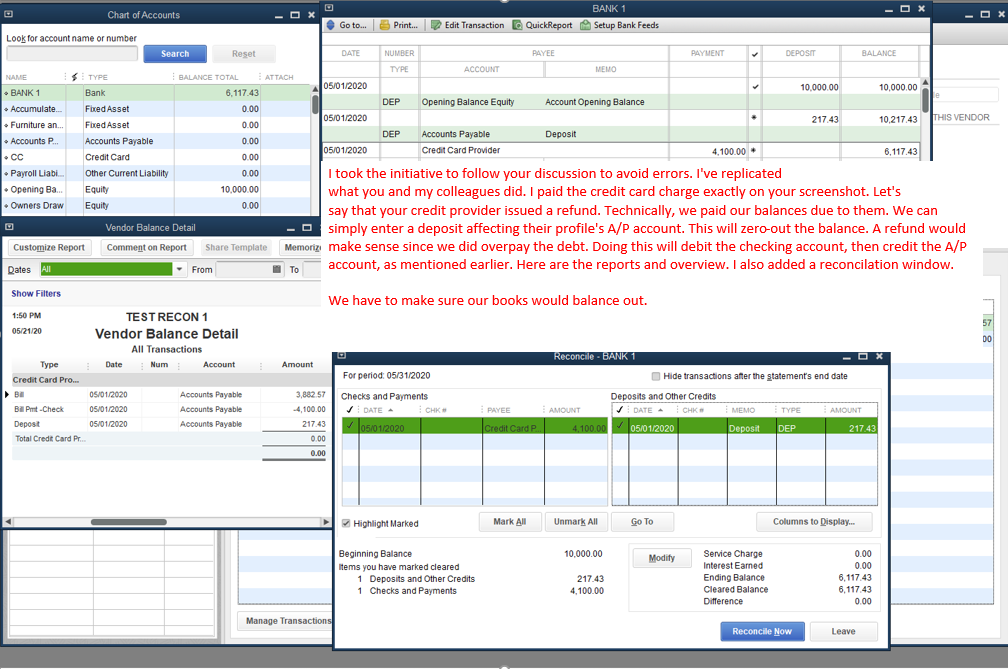This screenshot has height=669, width=1008.
Task: Click the Chart of Accounts vertical scrollbar
Action: coord(315,104)
